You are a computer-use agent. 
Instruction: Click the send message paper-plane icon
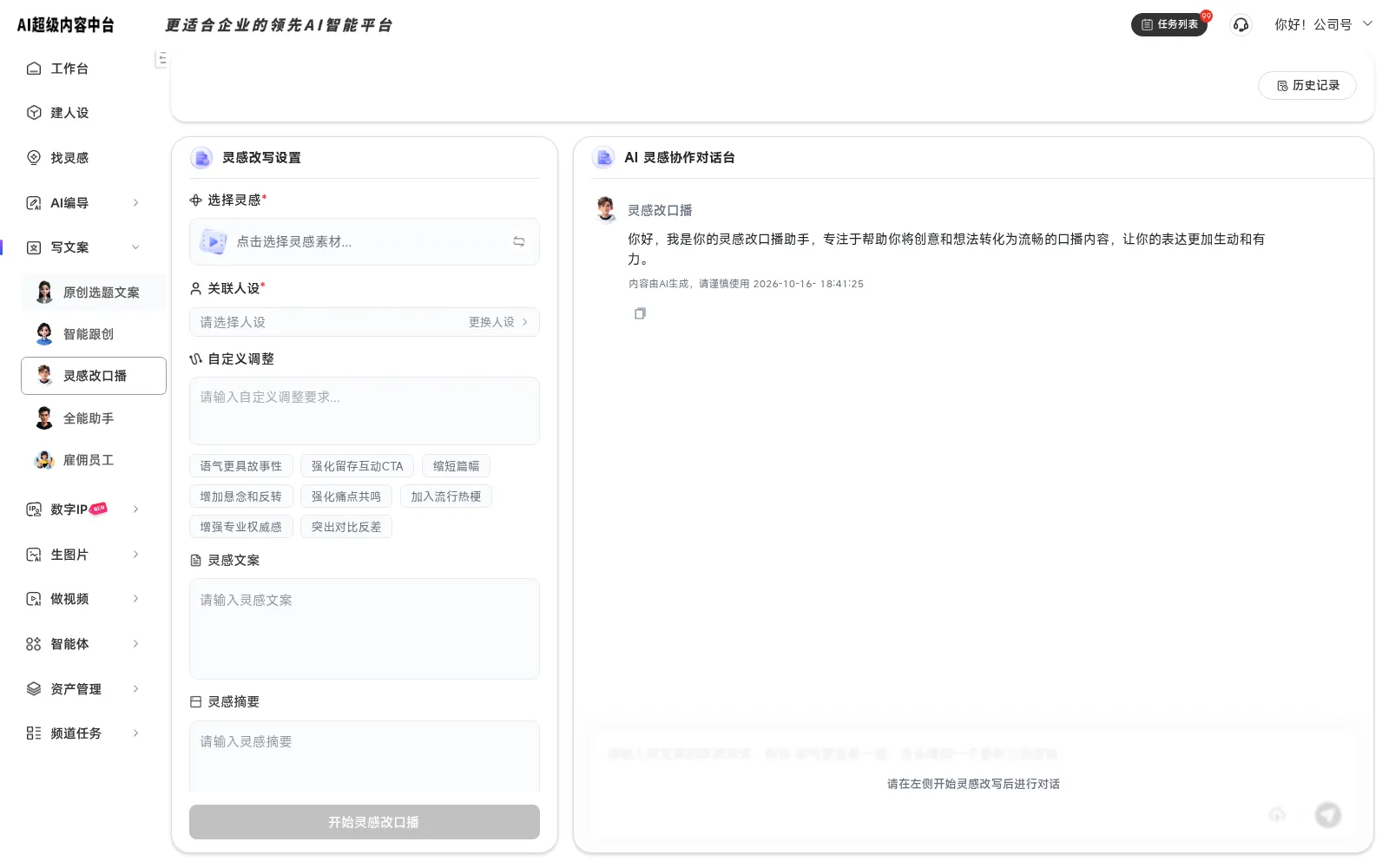[x=1327, y=814]
